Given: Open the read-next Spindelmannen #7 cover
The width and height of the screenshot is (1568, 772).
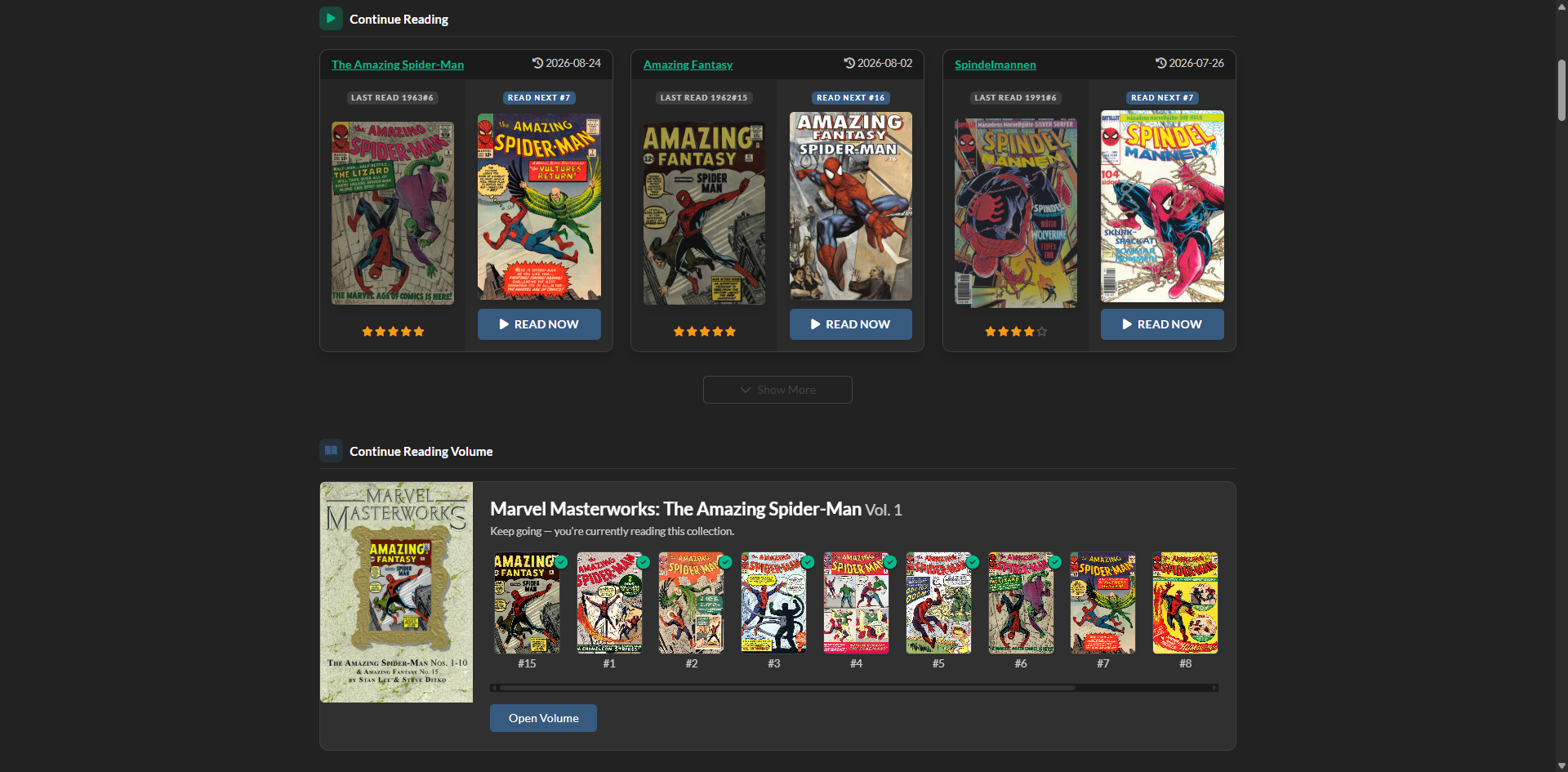Looking at the screenshot, I should [x=1162, y=206].
